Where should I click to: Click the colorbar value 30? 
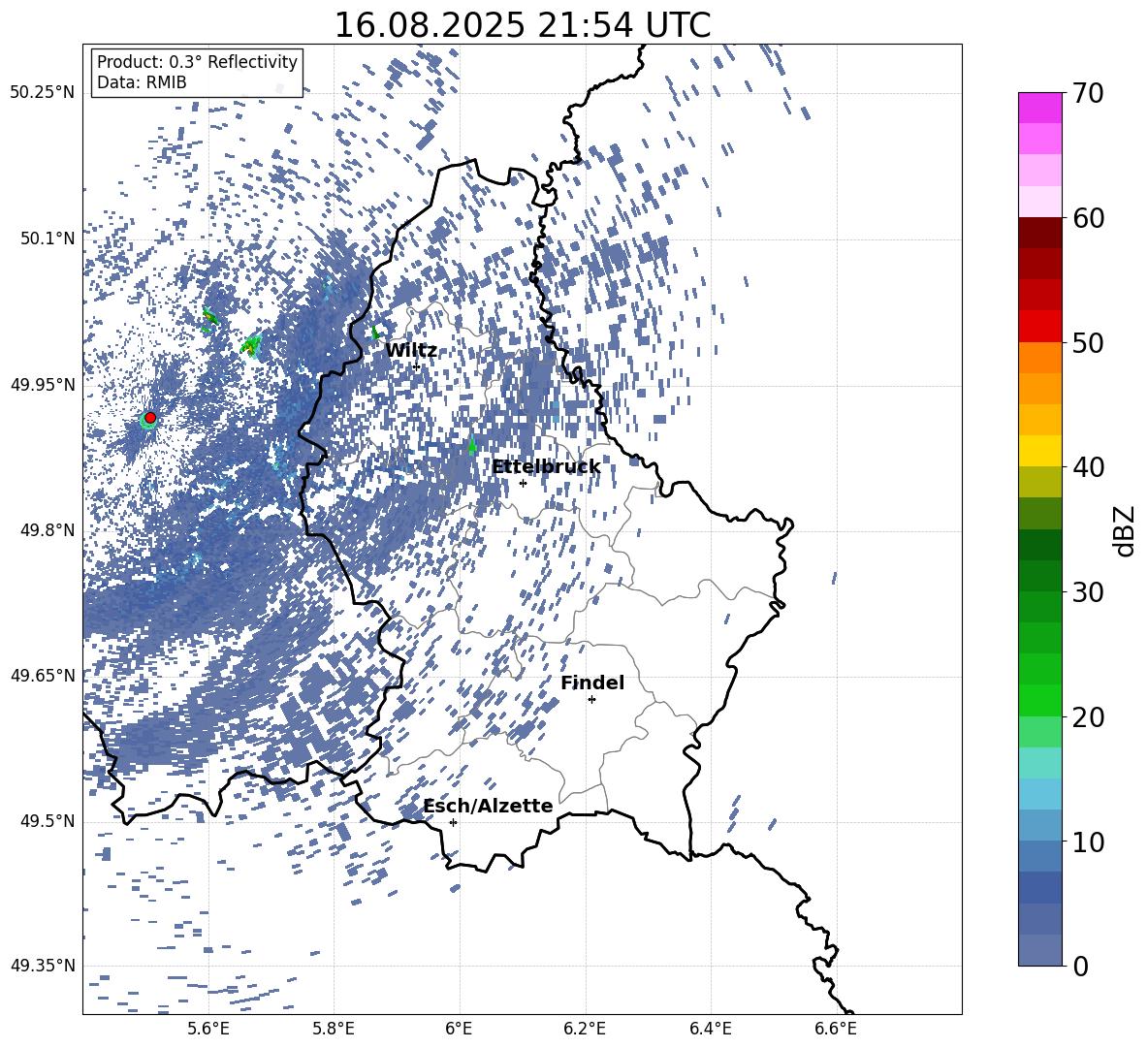(x=1088, y=591)
